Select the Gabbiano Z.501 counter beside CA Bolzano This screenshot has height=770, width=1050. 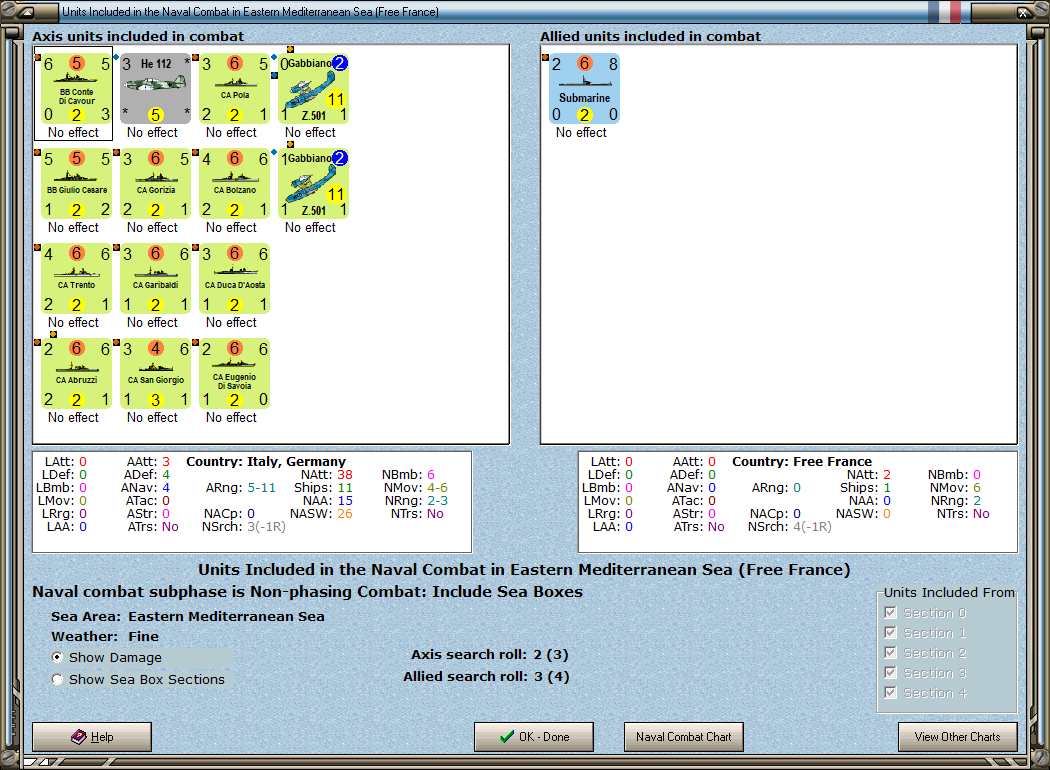pyautogui.click(x=313, y=183)
